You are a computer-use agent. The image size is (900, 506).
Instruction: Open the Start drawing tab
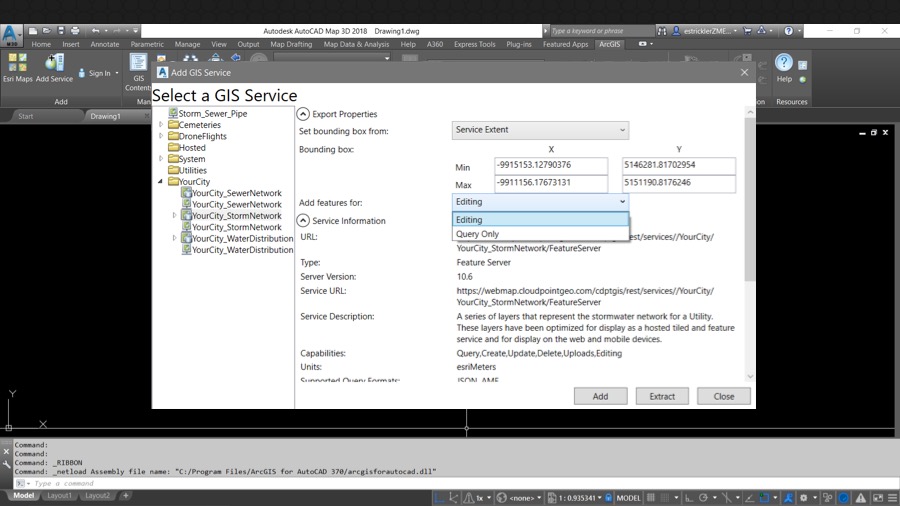coord(26,116)
